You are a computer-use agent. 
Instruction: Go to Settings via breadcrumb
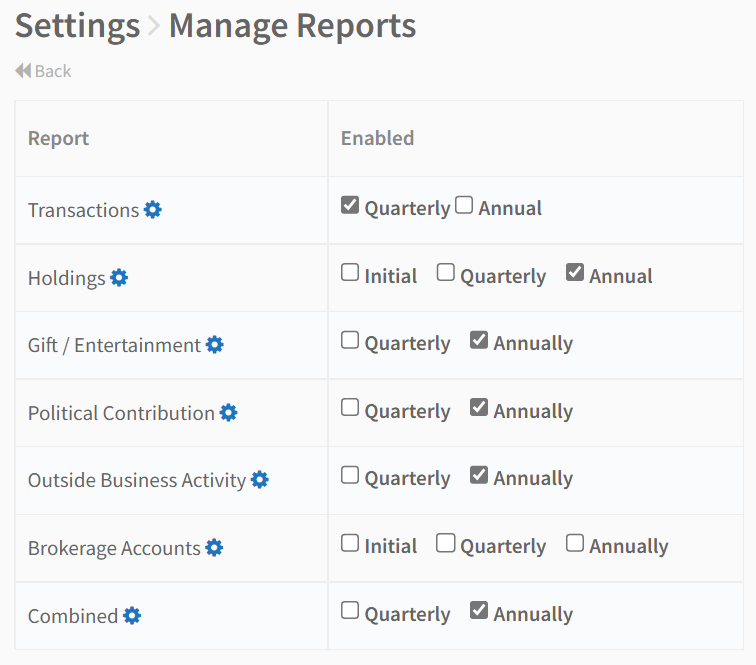[77, 26]
